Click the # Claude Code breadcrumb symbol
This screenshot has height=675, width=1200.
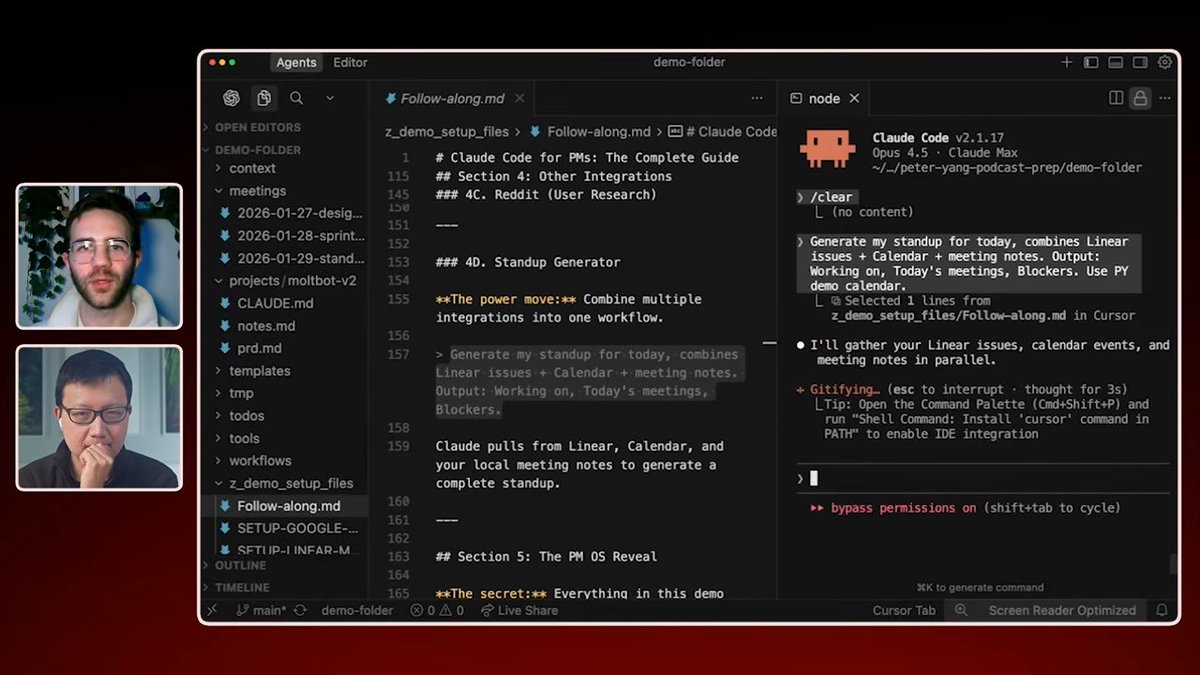(723, 132)
